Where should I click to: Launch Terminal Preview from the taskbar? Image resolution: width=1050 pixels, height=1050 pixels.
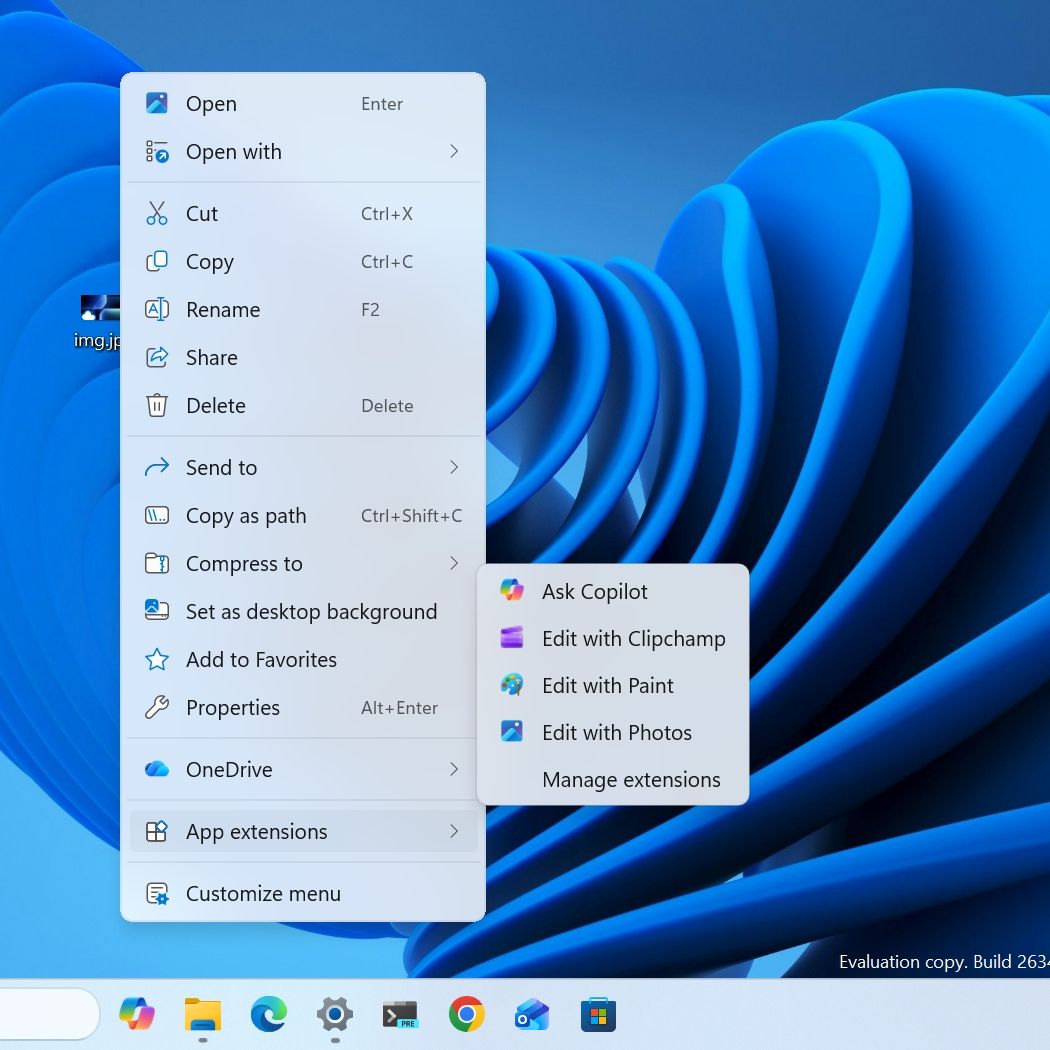(x=400, y=1015)
